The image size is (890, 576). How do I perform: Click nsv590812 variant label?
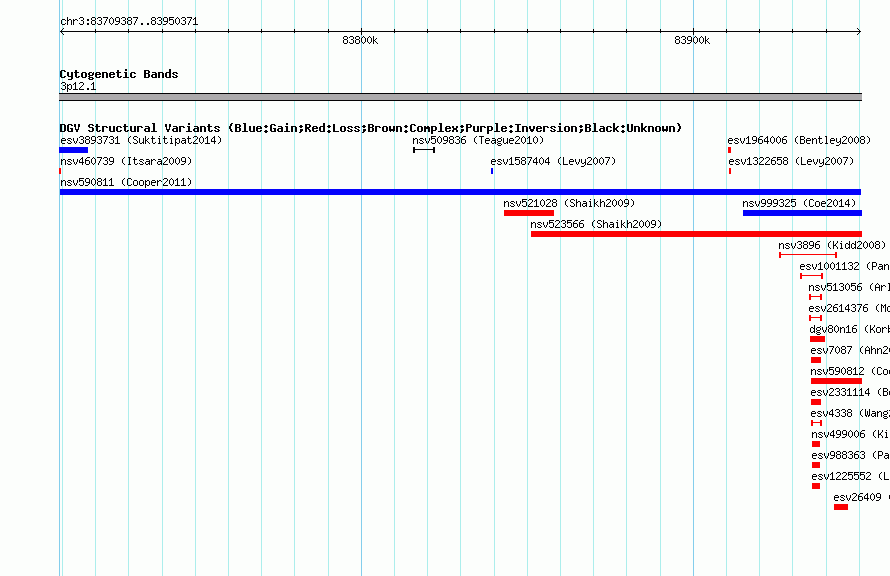[x=850, y=371]
